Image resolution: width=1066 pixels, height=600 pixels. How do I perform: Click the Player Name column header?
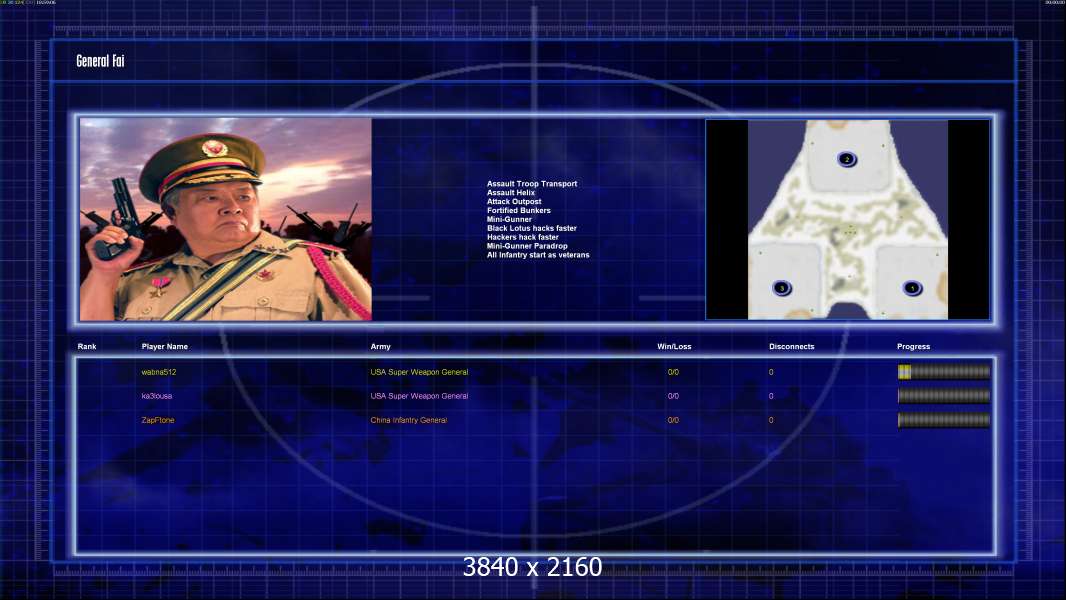coord(165,347)
